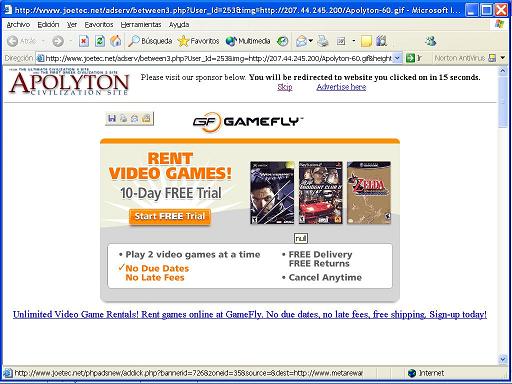
Task: Click the Messenger people icon in toolbar
Action: point(430,41)
